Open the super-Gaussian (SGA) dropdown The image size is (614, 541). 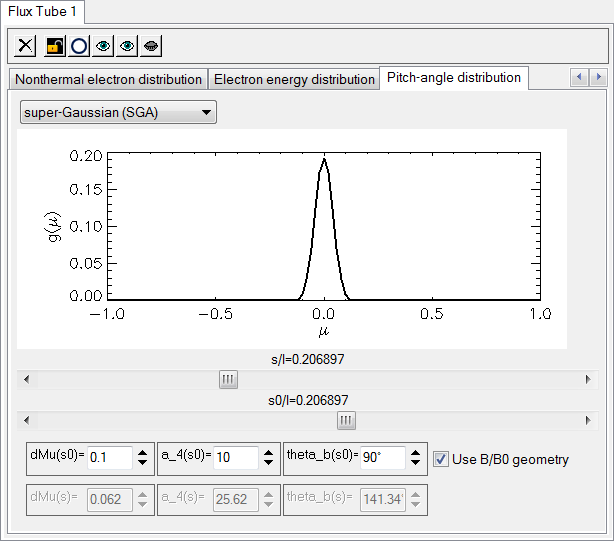[x=118, y=112]
